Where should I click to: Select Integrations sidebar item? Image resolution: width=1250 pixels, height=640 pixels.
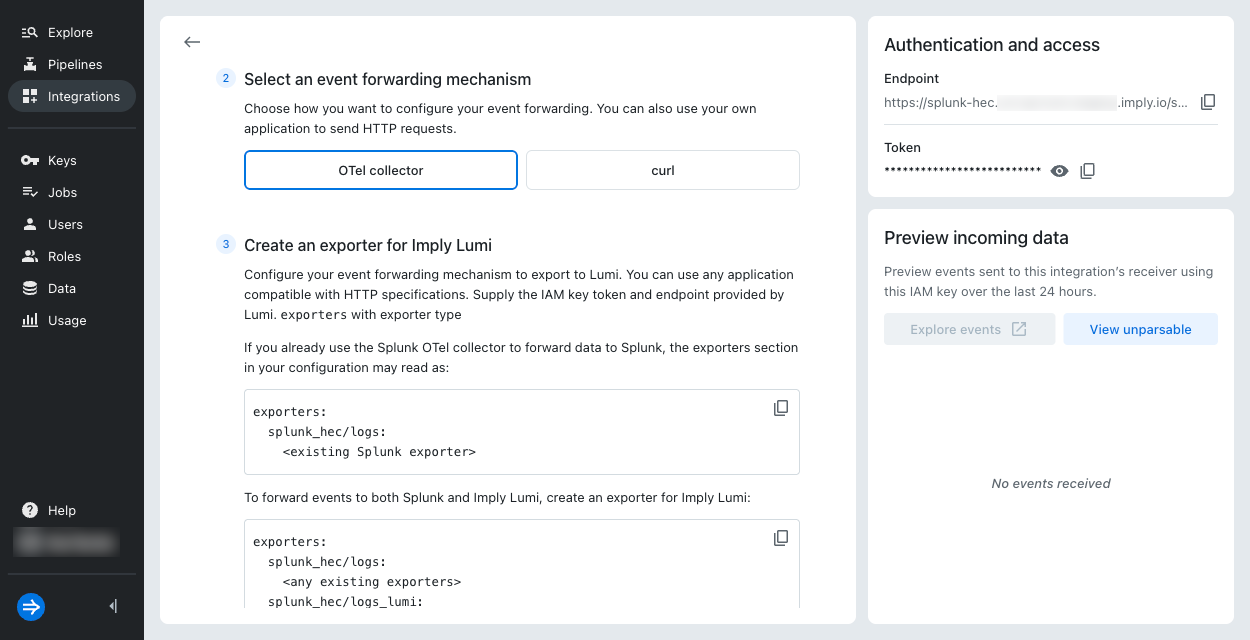pos(71,96)
